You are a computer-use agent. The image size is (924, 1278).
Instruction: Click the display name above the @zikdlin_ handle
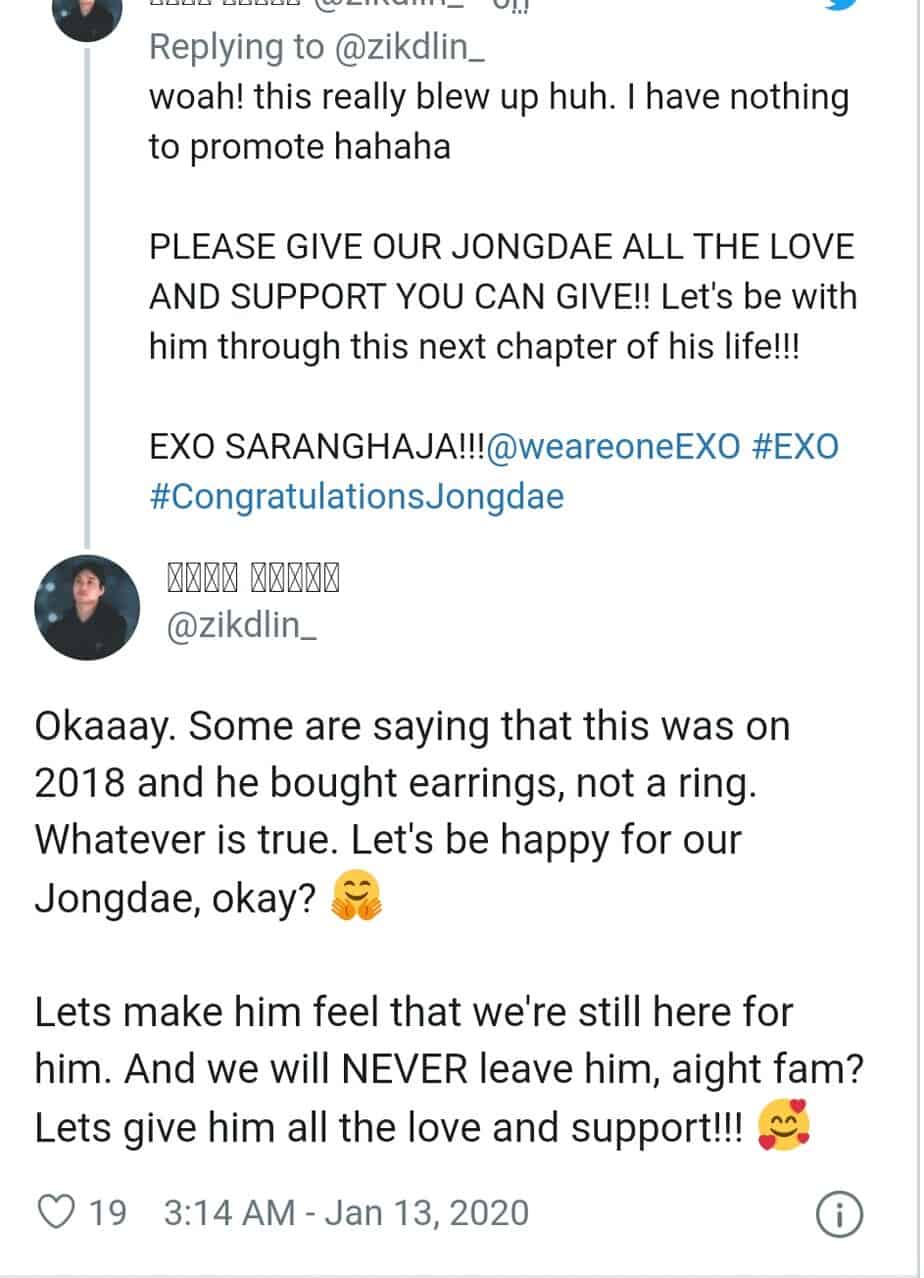(x=252, y=577)
